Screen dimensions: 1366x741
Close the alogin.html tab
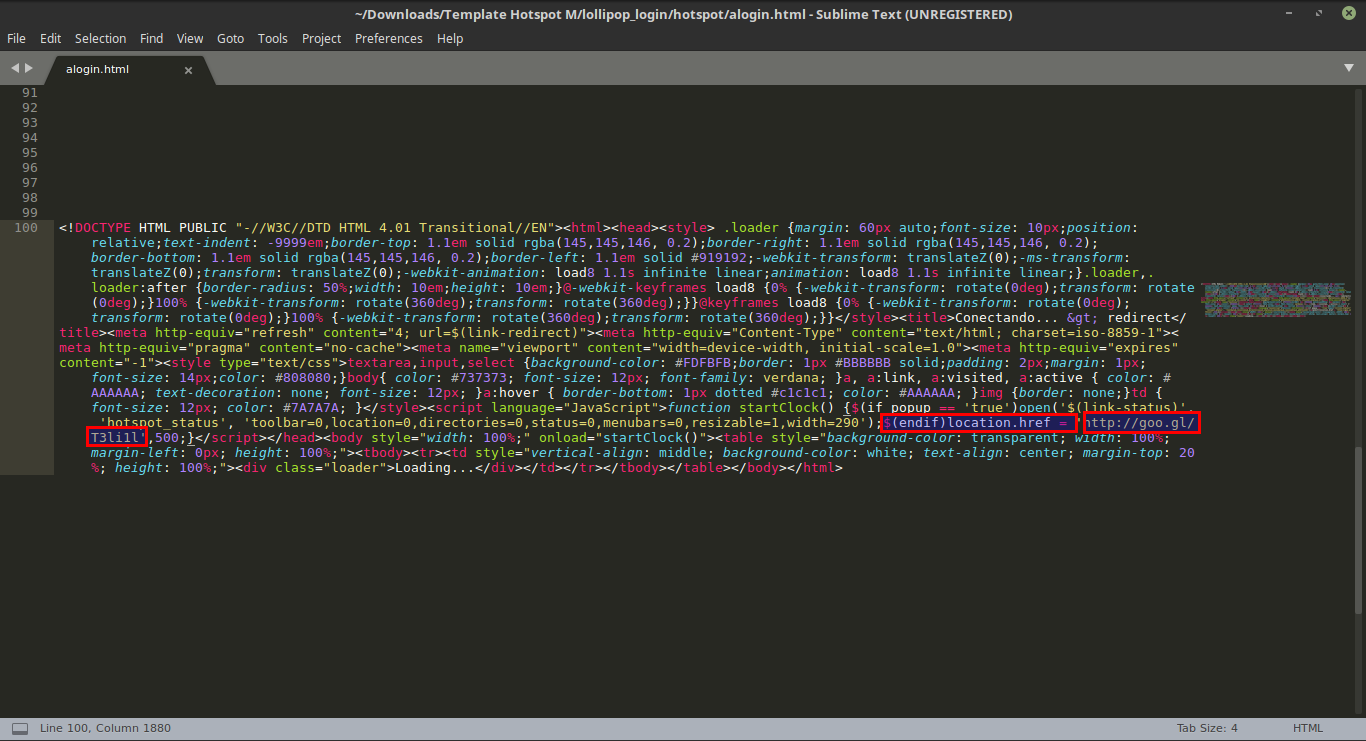coord(188,70)
